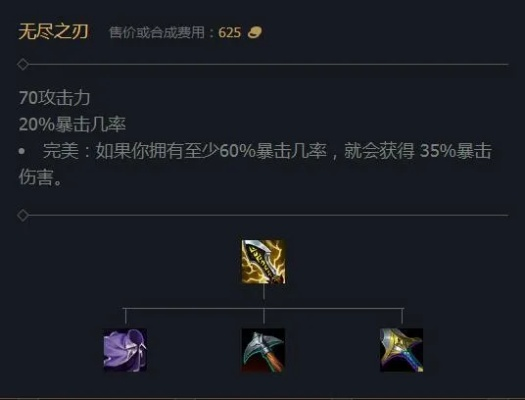This screenshot has height=400, width=525.
Task: Click the bullet point before 完美
Action: 22,151
